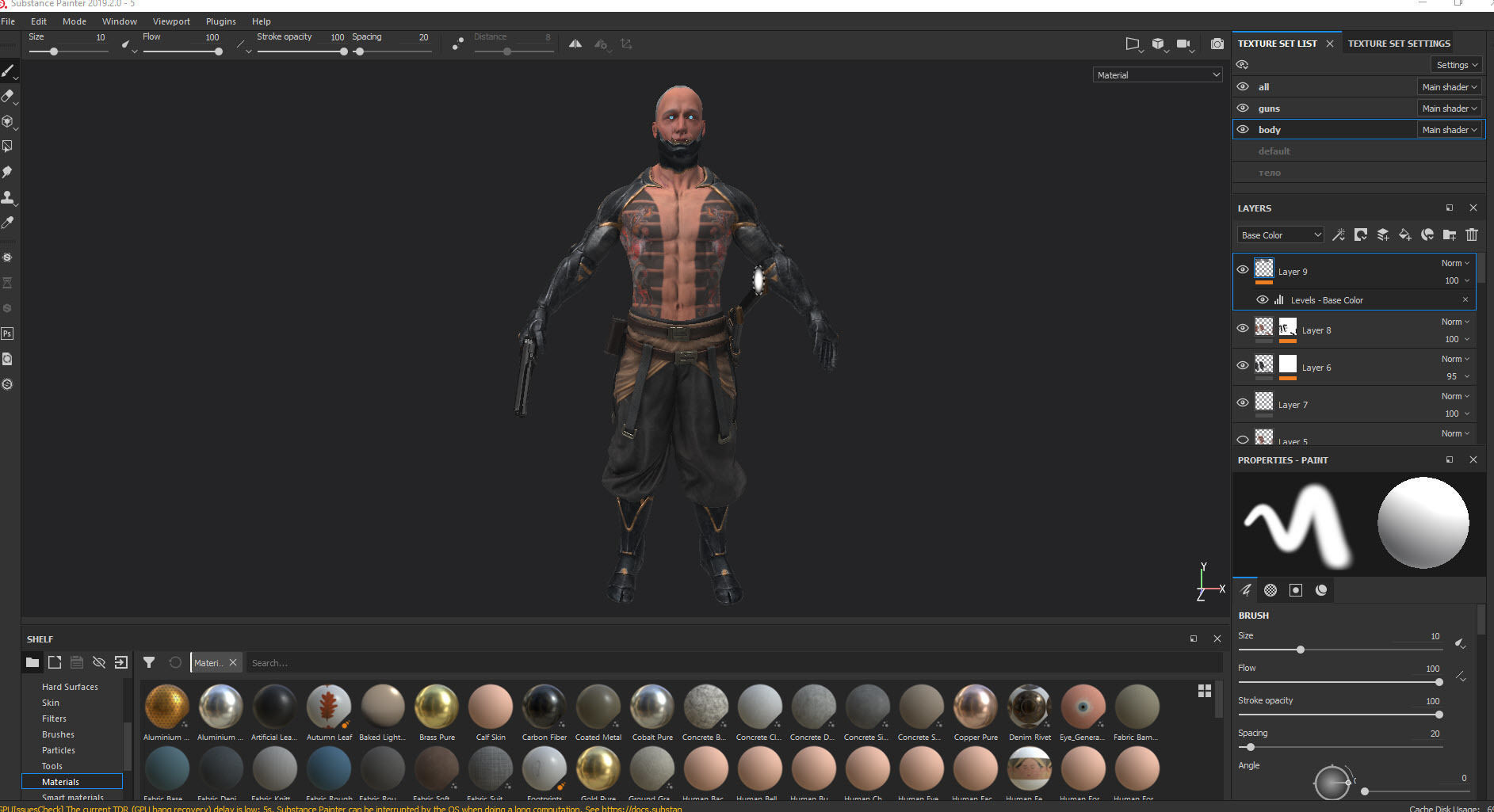The height and width of the screenshot is (812, 1494).
Task: Open the Edit menu
Action: 39,21
